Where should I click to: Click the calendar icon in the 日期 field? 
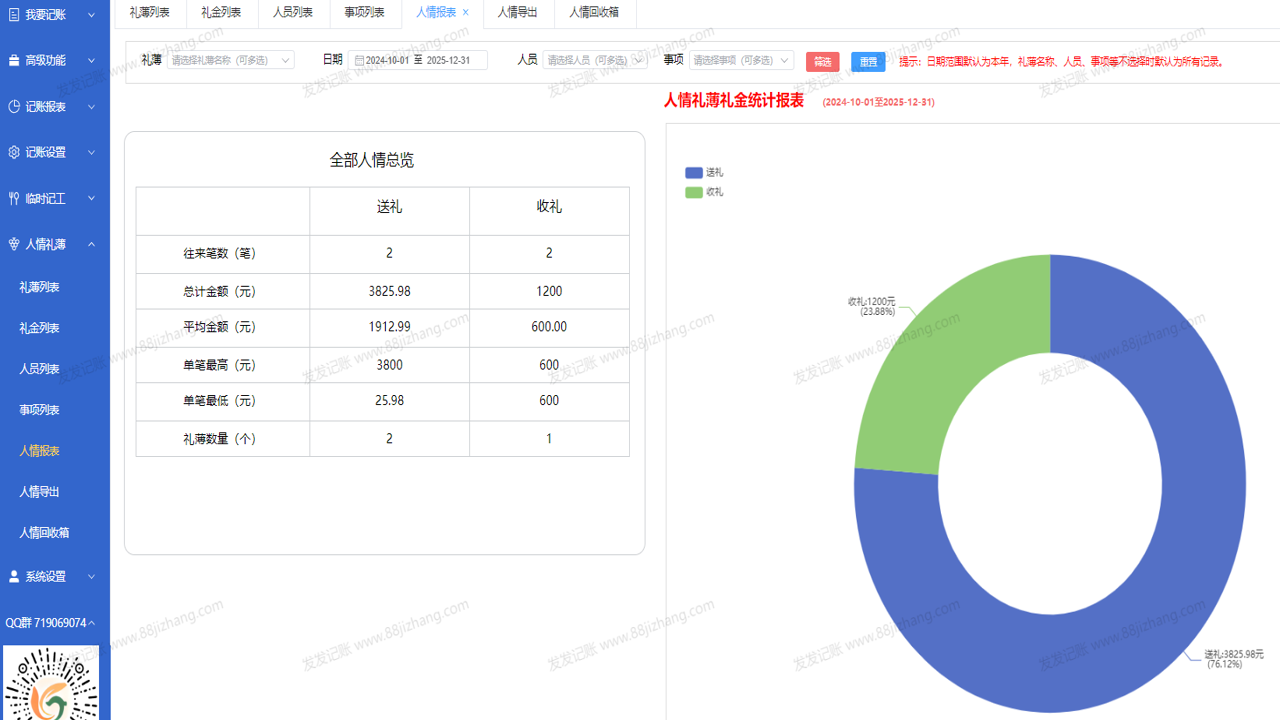click(359, 61)
